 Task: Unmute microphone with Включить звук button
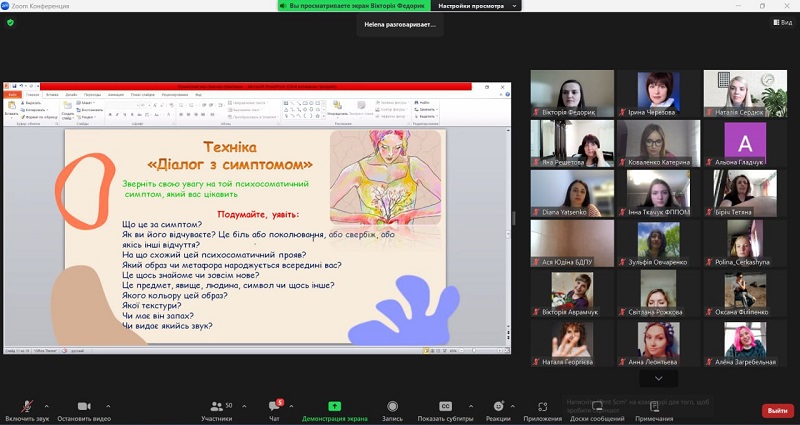[x=26, y=410]
